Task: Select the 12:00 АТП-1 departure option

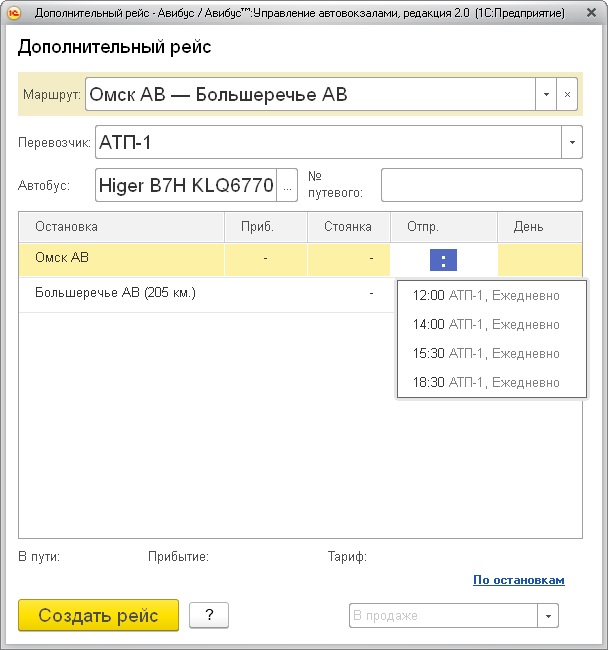Action: point(486,296)
